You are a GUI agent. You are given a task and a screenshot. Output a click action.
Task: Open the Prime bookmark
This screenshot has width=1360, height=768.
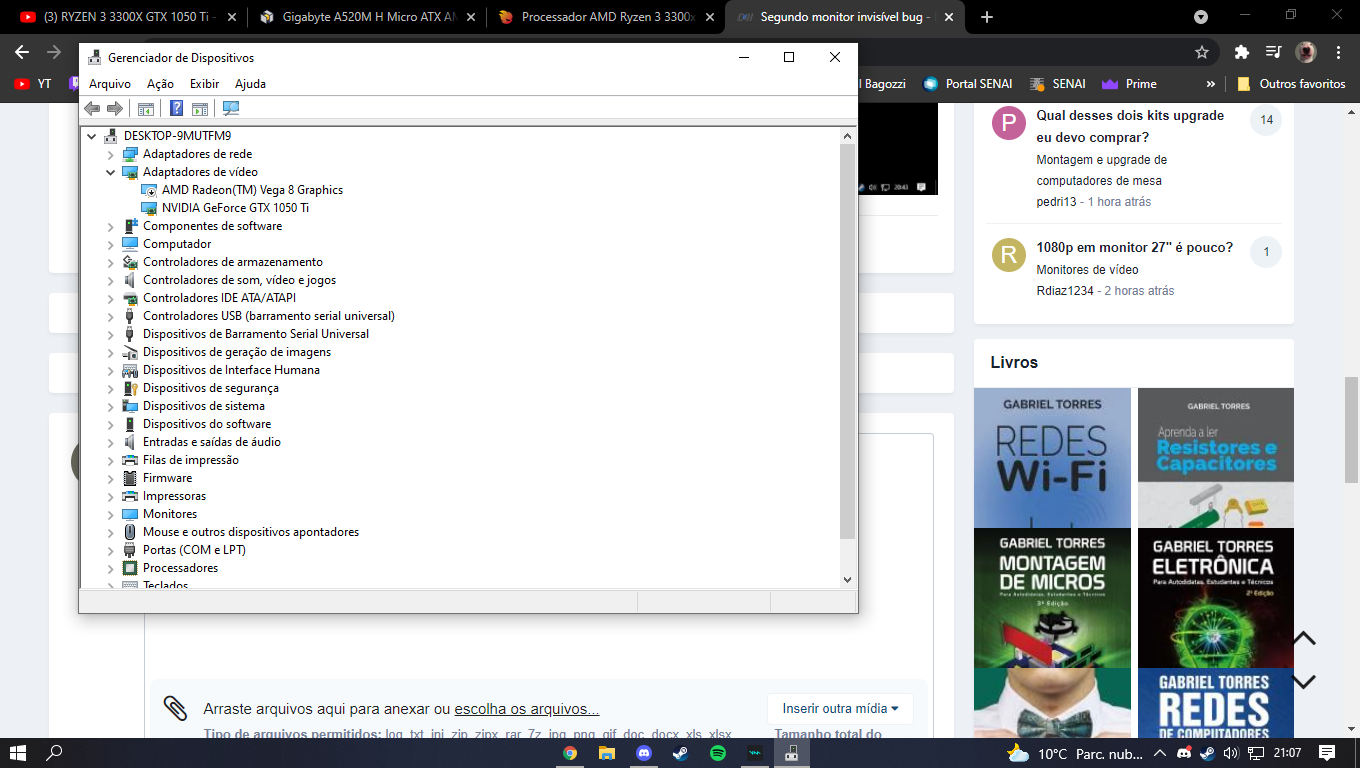click(x=1129, y=84)
